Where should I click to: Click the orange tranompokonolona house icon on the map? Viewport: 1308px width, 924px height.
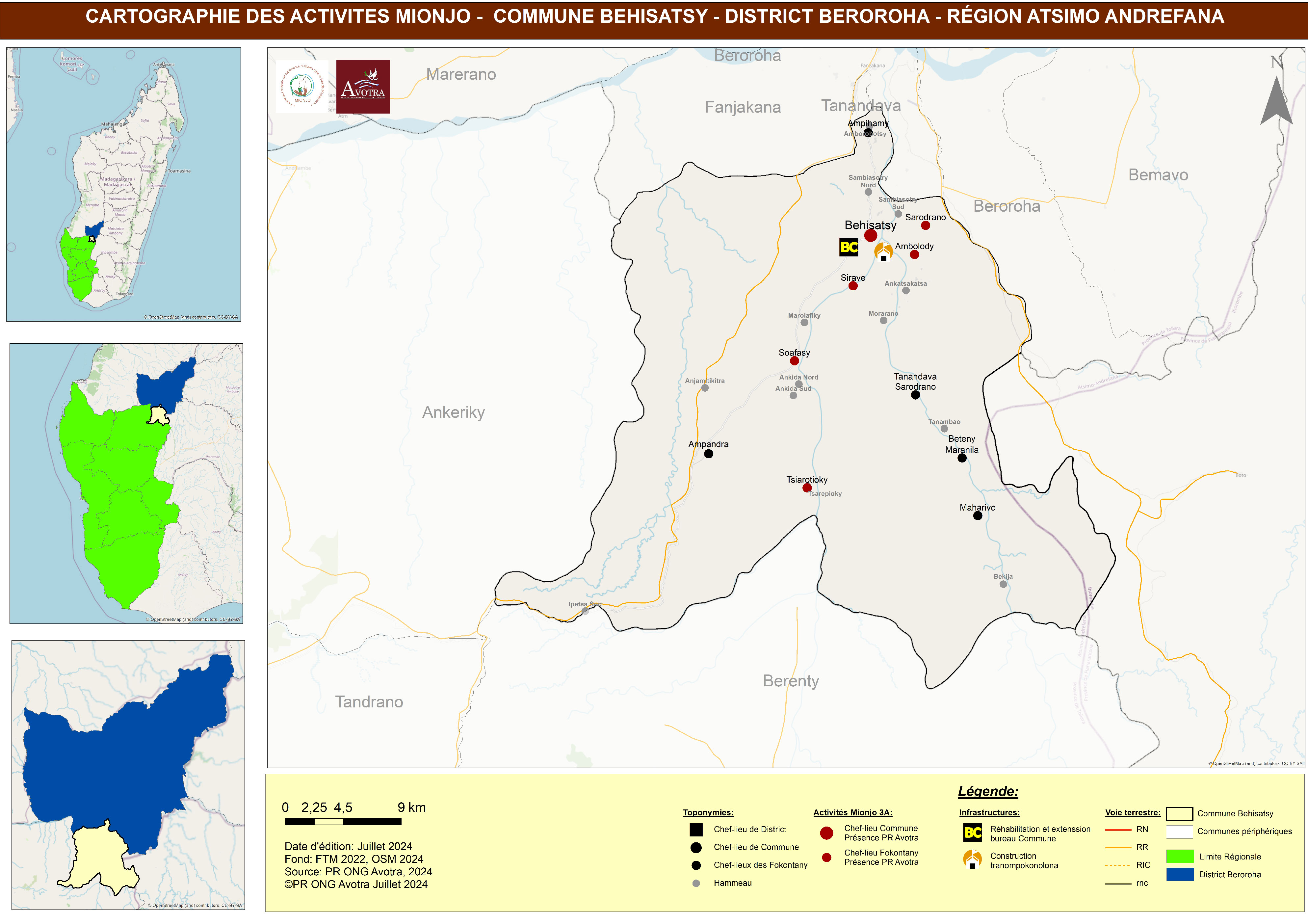[x=883, y=251]
